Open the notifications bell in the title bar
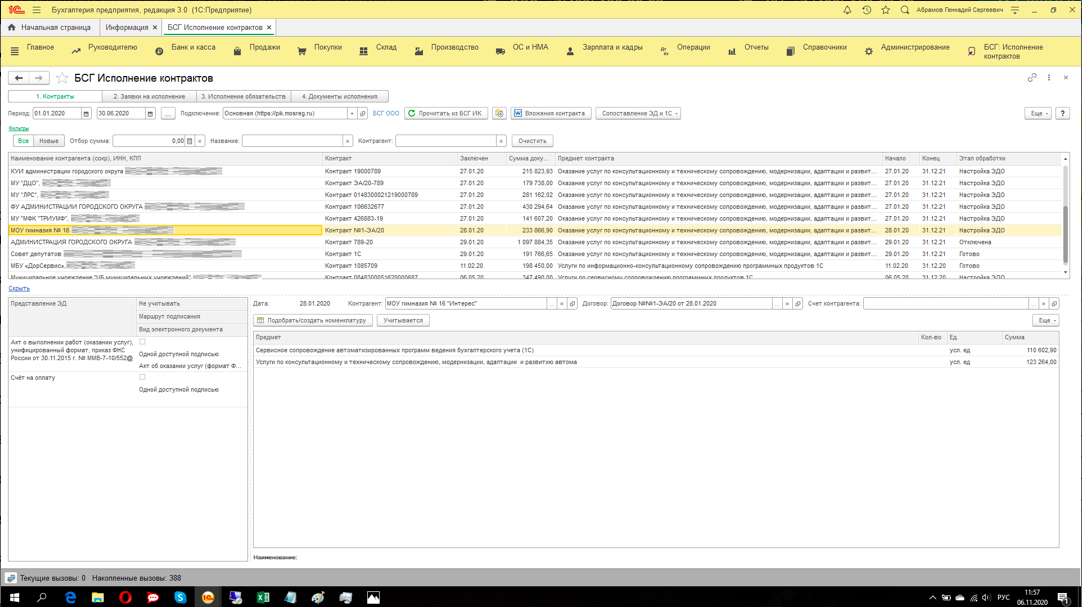 [847, 10]
